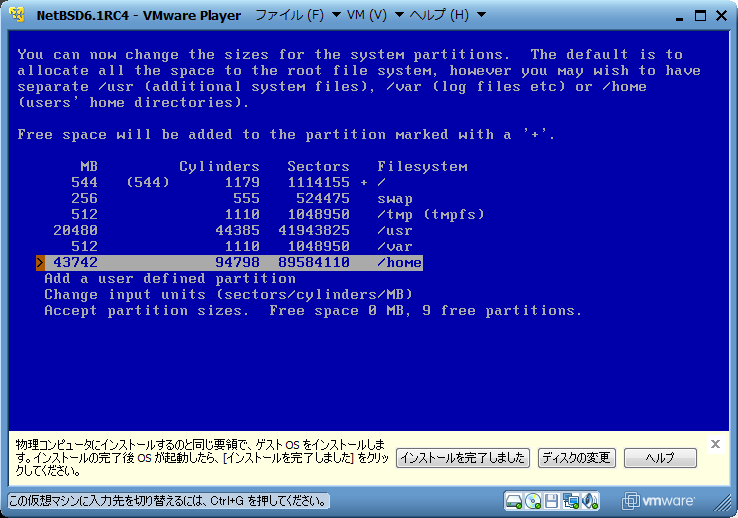The width and height of the screenshot is (738, 518).
Task: Click the network adapter device icon
Action: click(571, 502)
